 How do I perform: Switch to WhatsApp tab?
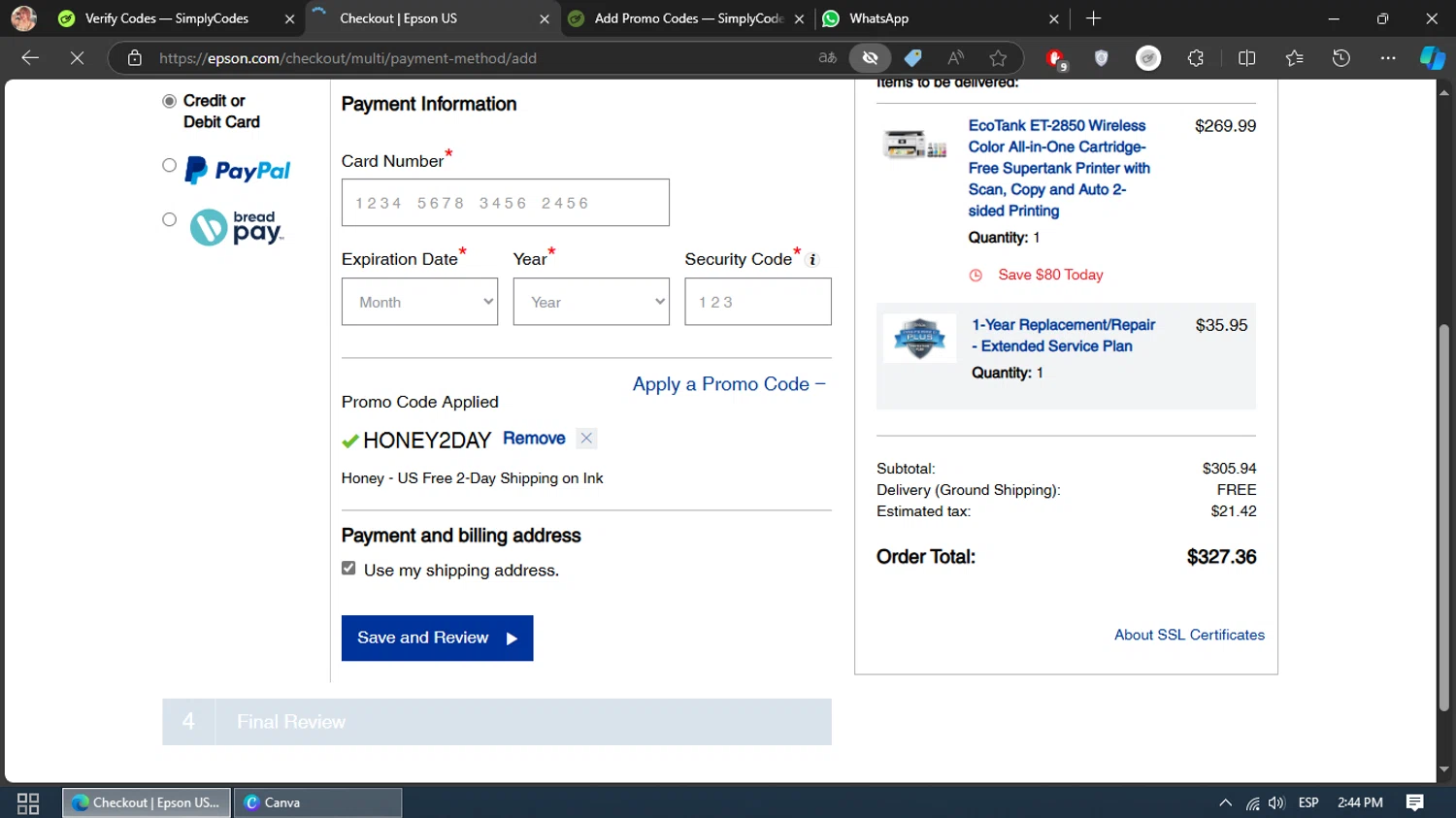click(878, 18)
